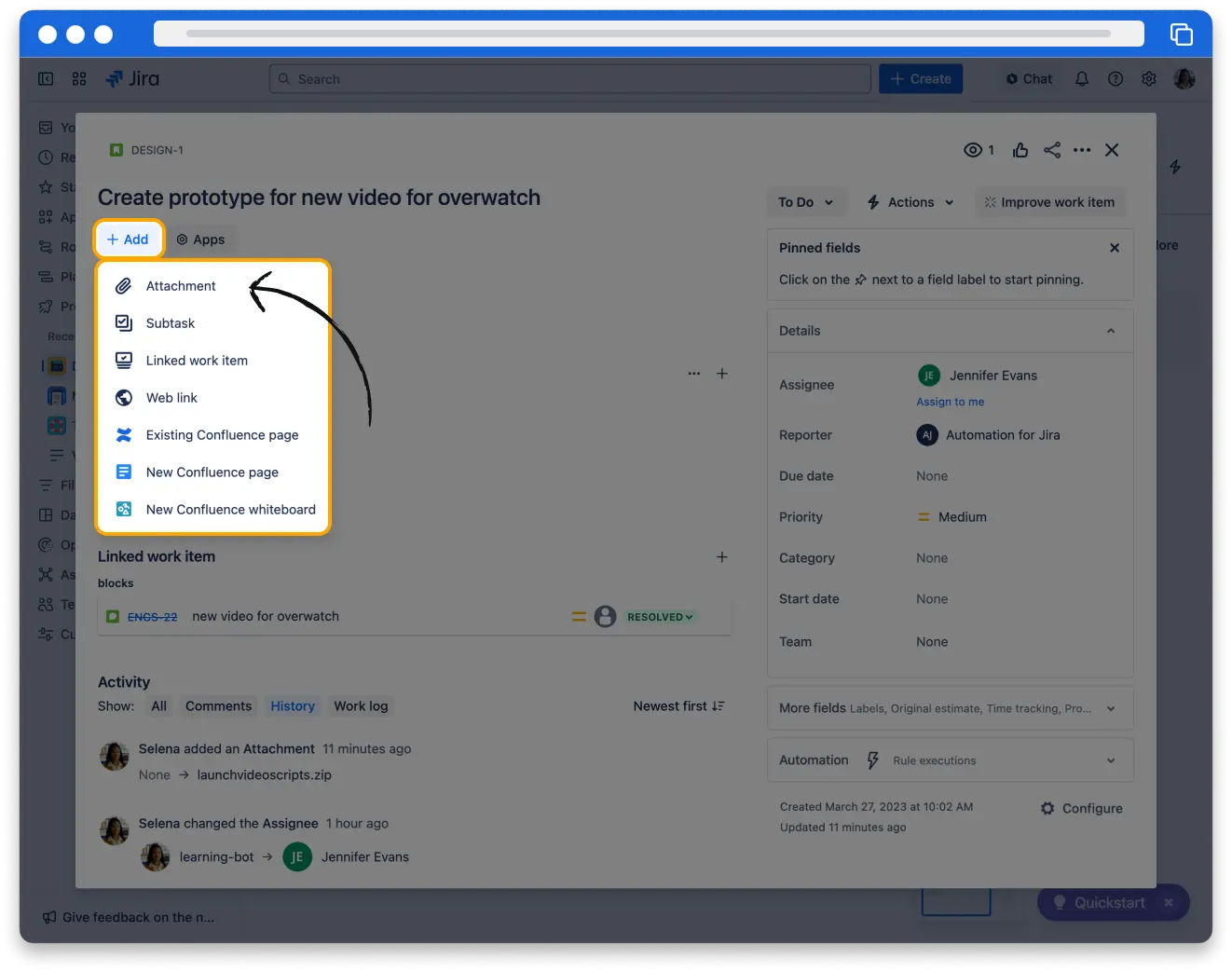Choose New Confluence page option
The width and height of the screenshot is (1232, 972).
point(212,472)
